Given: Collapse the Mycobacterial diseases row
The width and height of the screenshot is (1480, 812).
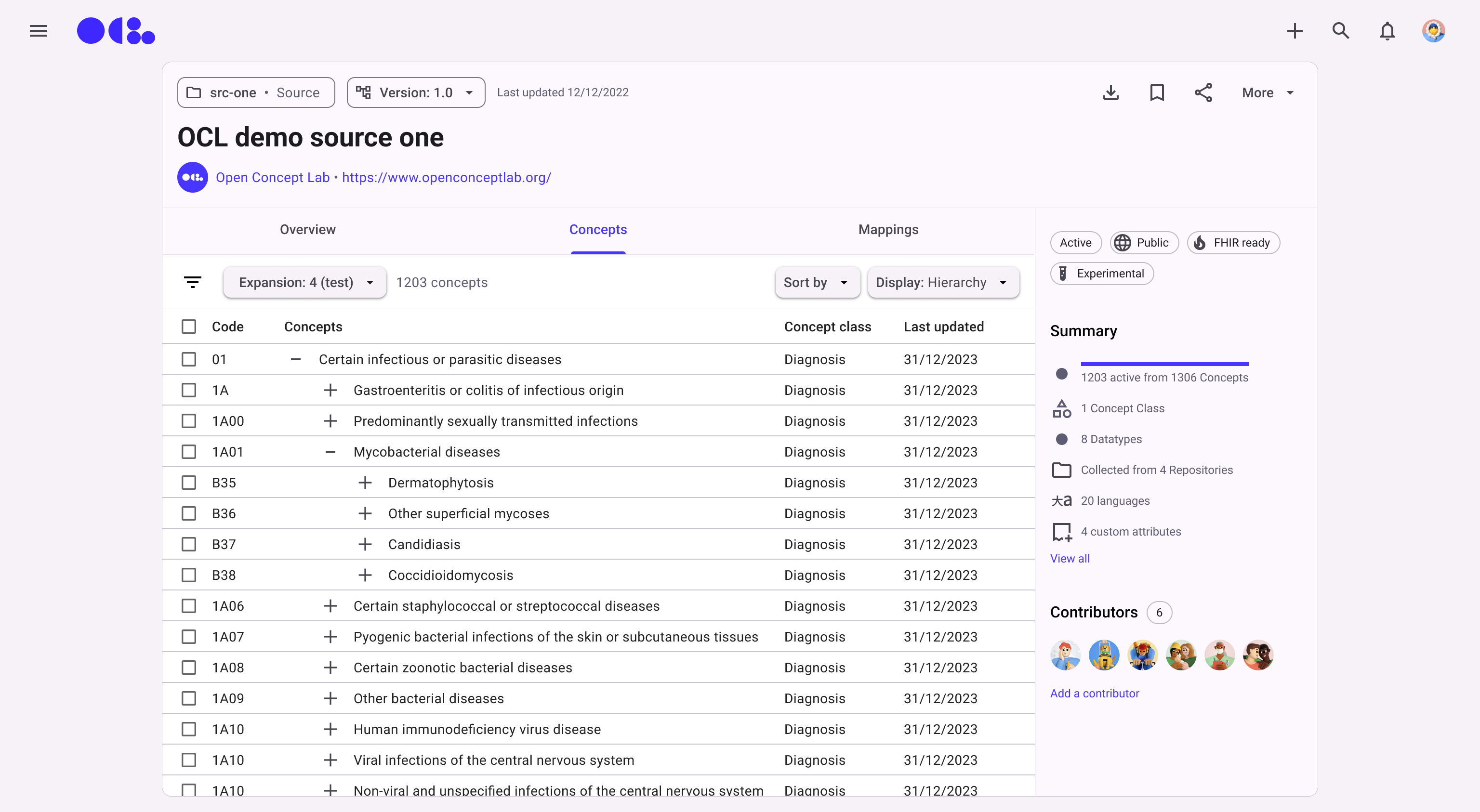Looking at the screenshot, I should pyautogui.click(x=330, y=452).
